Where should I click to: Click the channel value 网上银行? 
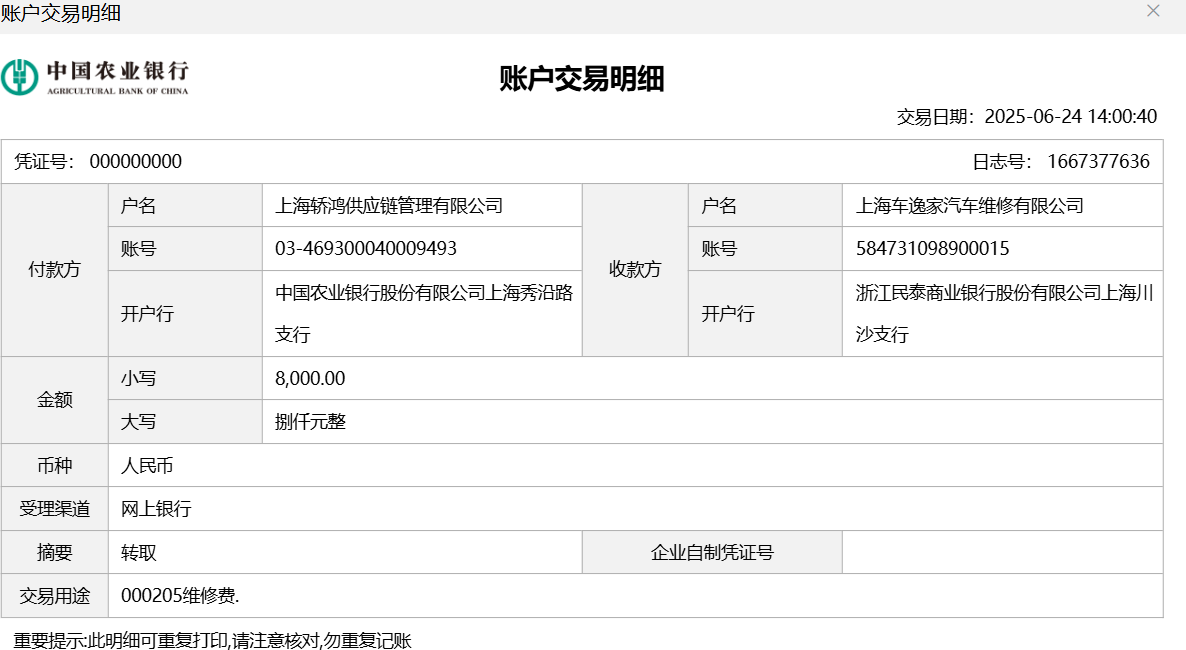tap(156, 509)
